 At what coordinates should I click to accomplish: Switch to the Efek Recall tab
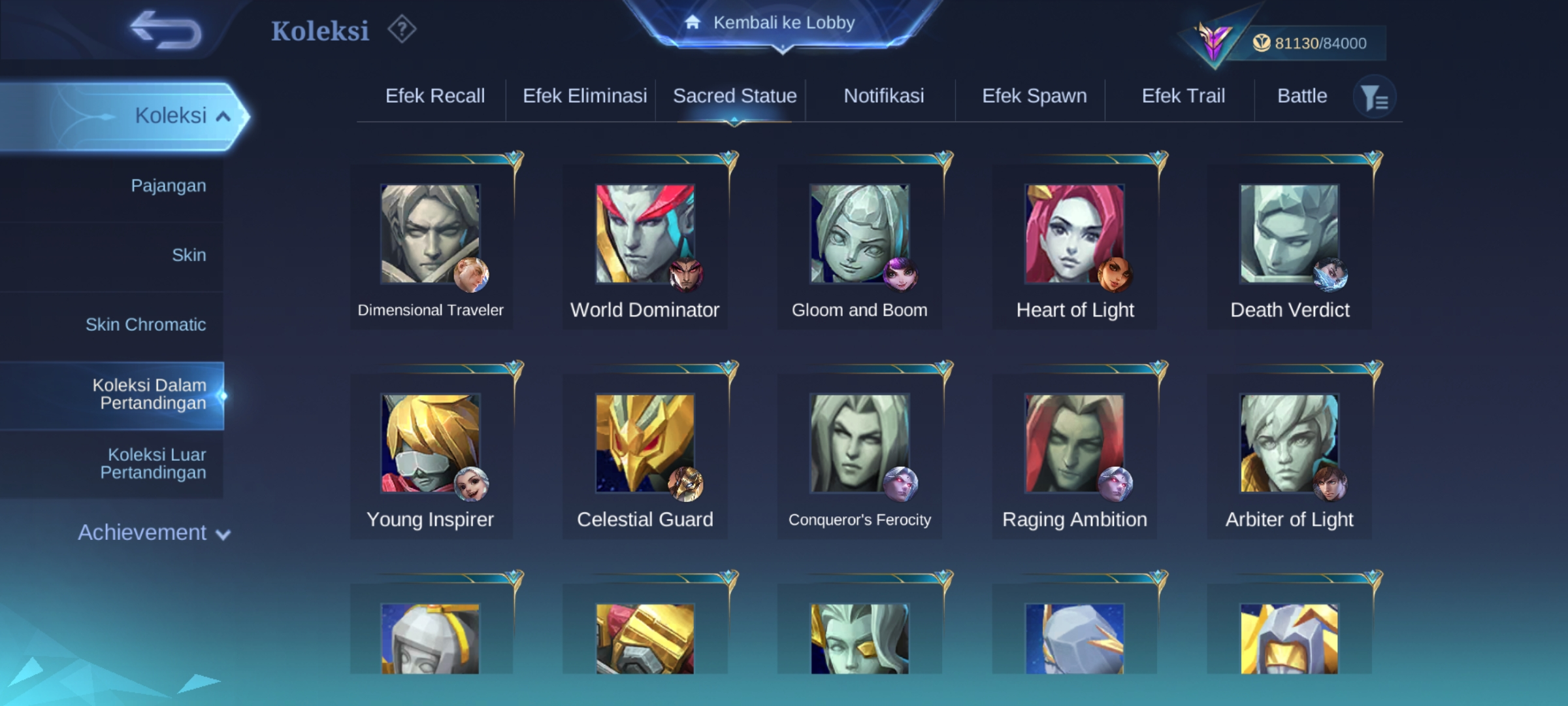point(435,96)
